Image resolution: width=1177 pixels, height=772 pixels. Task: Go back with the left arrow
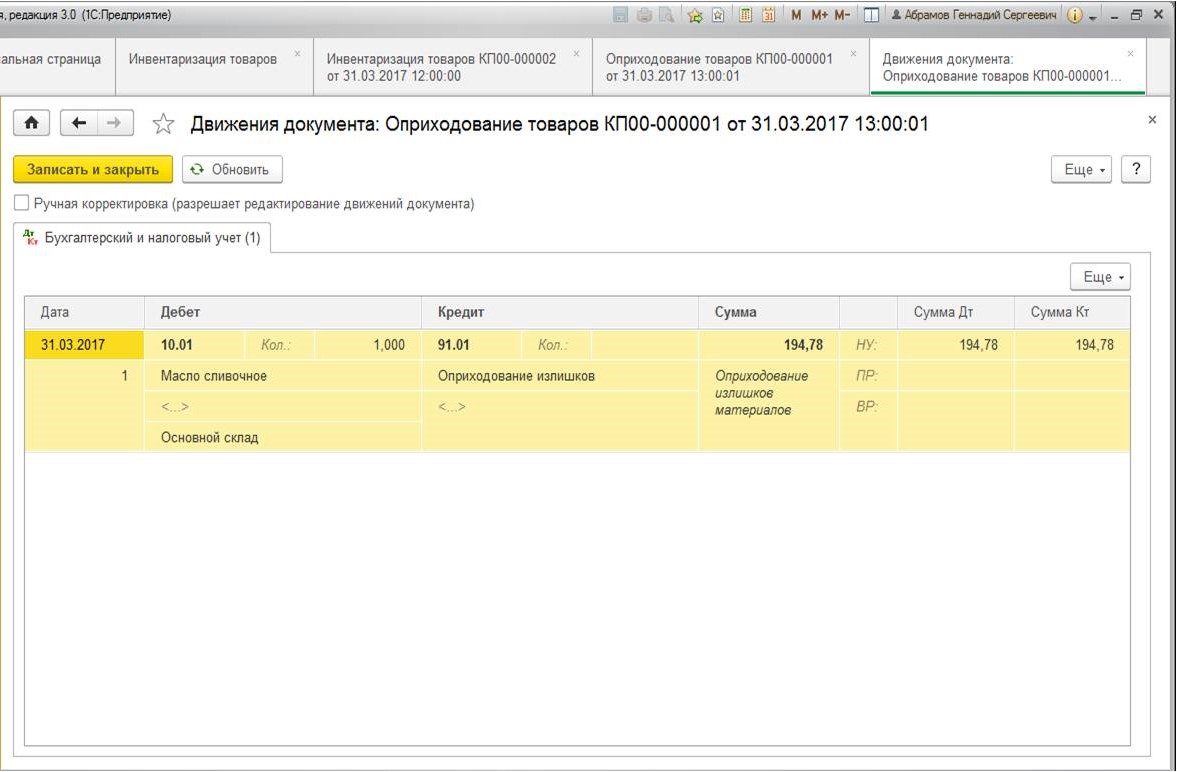(x=79, y=123)
